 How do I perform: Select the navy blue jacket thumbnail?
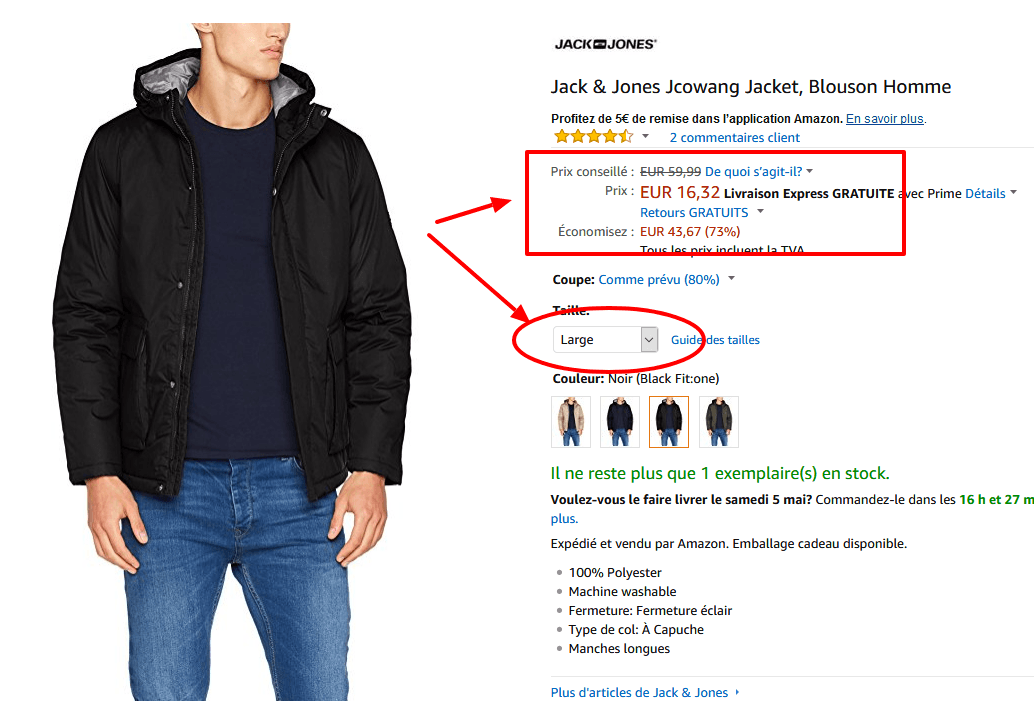(618, 421)
